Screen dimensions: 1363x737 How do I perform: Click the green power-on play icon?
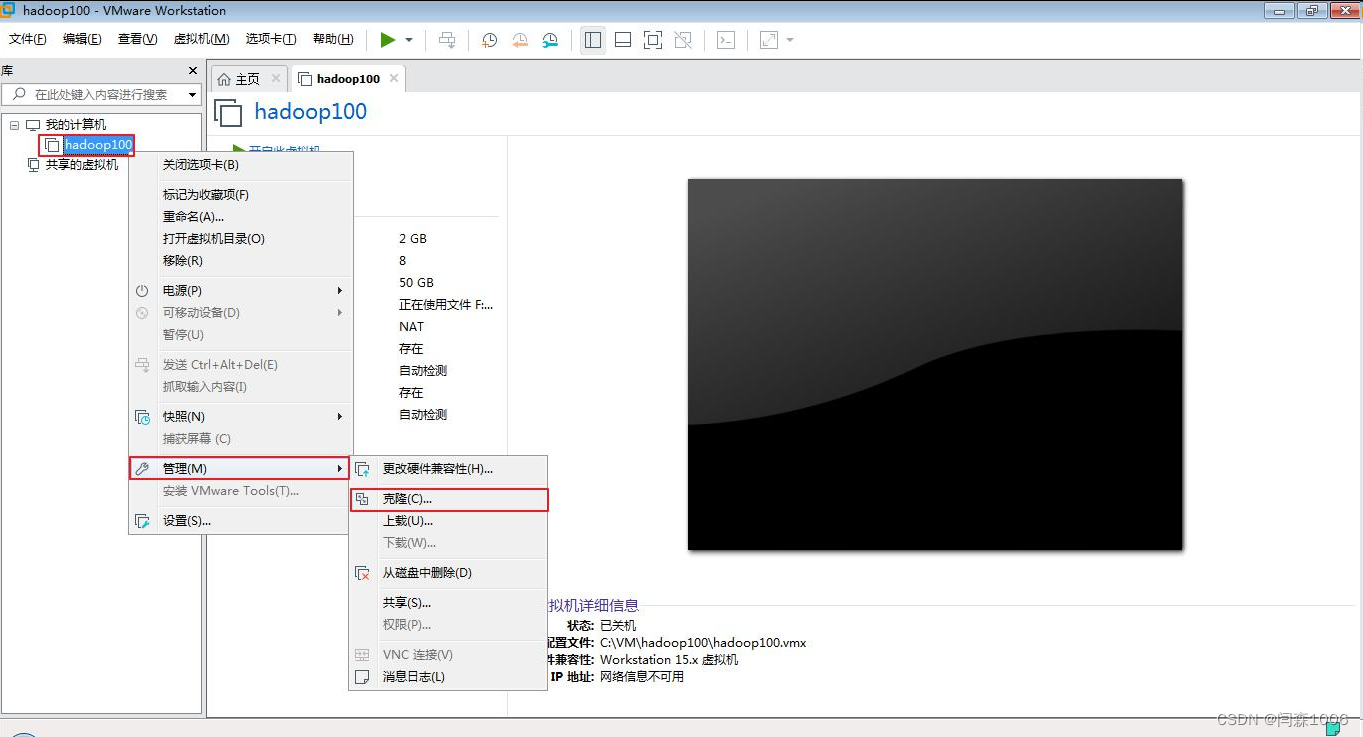point(388,40)
